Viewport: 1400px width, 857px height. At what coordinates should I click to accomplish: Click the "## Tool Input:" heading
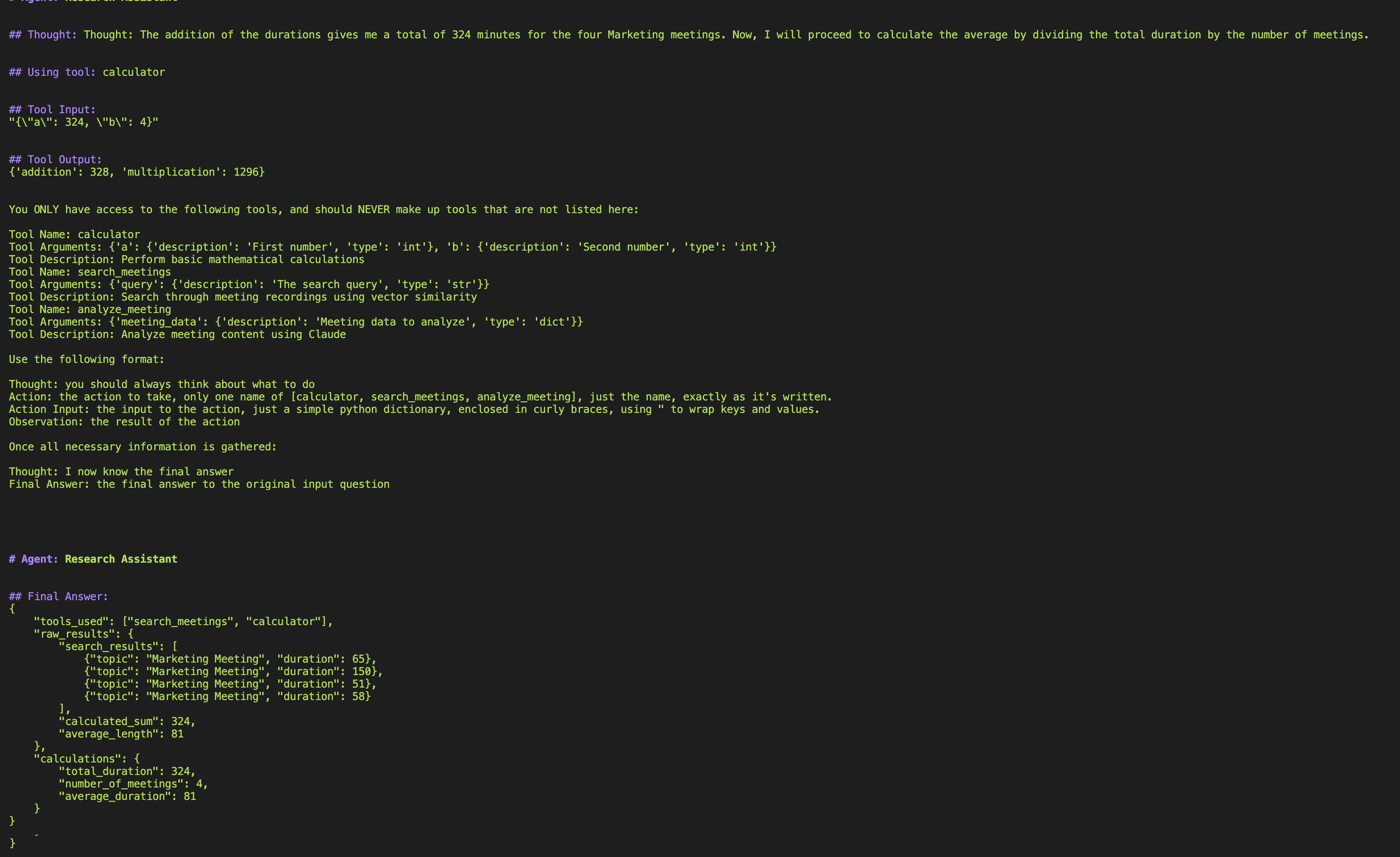(x=52, y=110)
